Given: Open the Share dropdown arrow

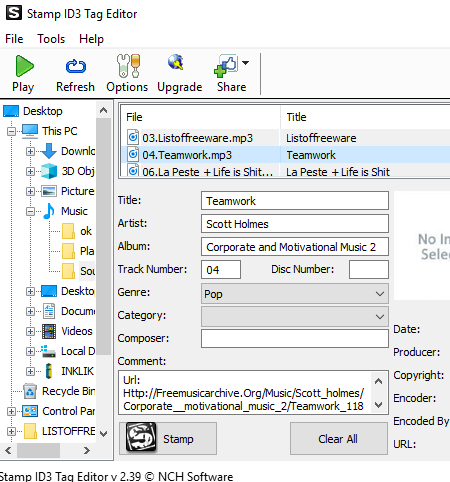Looking at the screenshot, I should [x=245, y=63].
